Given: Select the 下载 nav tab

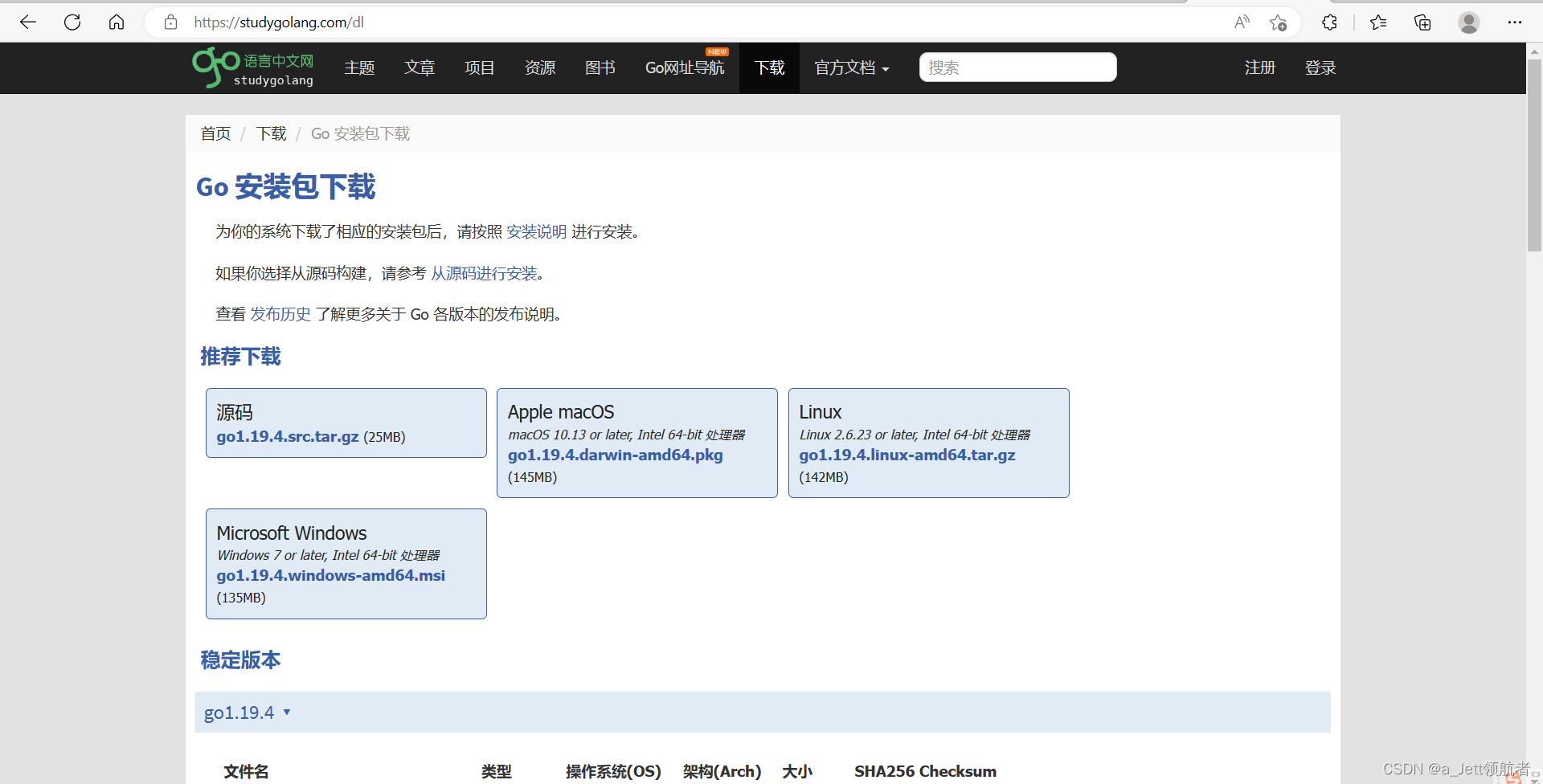Looking at the screenshot, I should (x=769, y=68).
